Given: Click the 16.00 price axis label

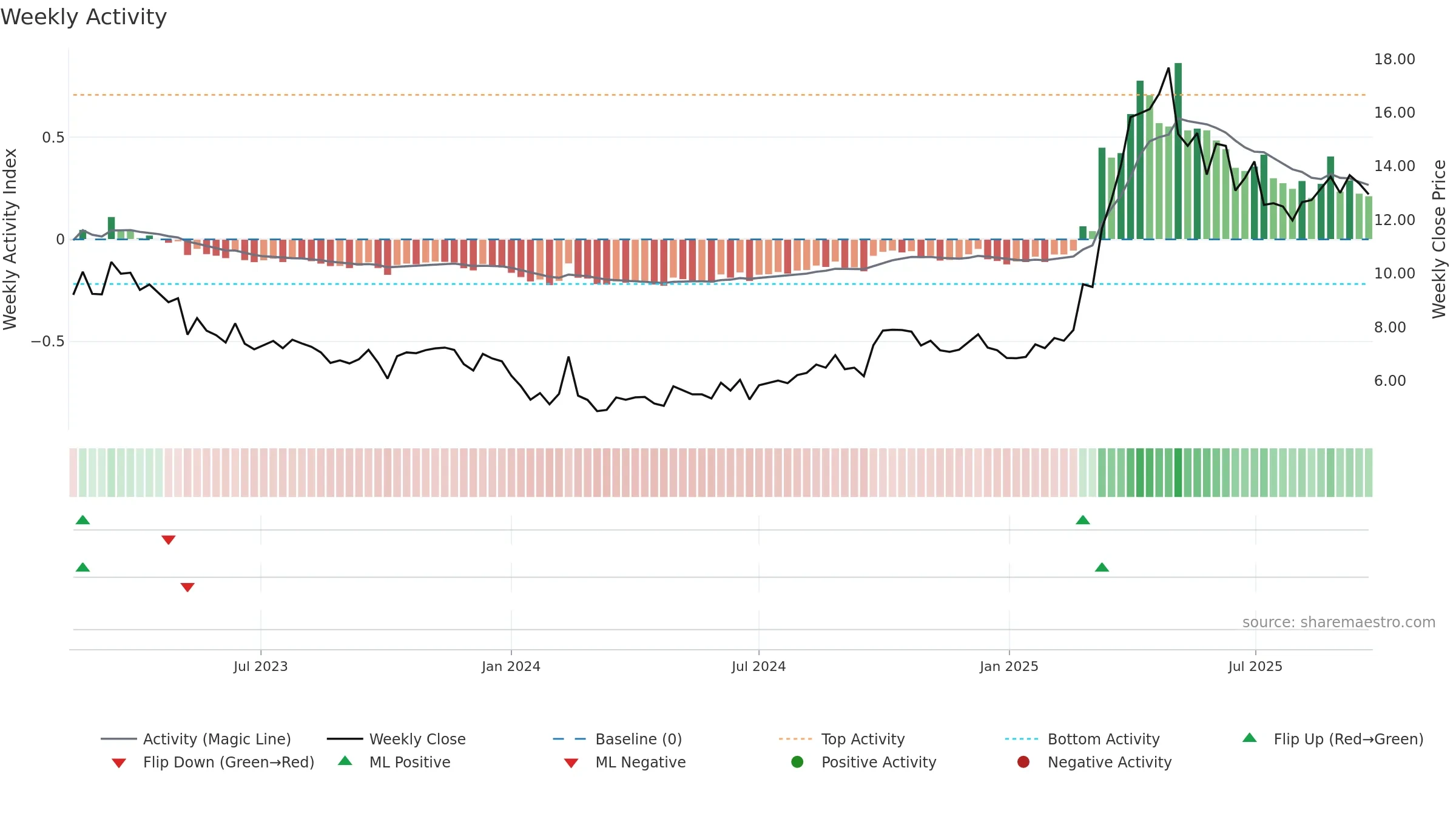Looking at the screenshot, I should tap(1395, 113).
